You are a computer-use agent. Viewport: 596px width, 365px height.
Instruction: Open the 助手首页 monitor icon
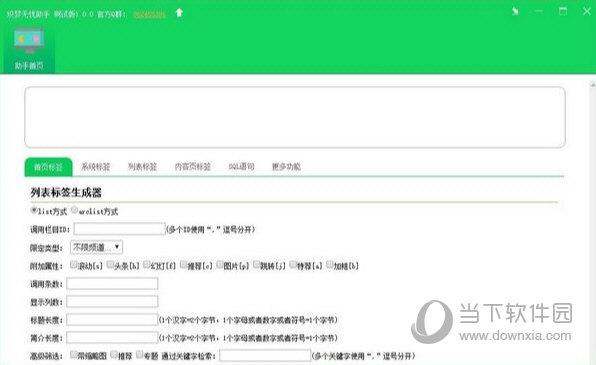(x=29, y=41)
